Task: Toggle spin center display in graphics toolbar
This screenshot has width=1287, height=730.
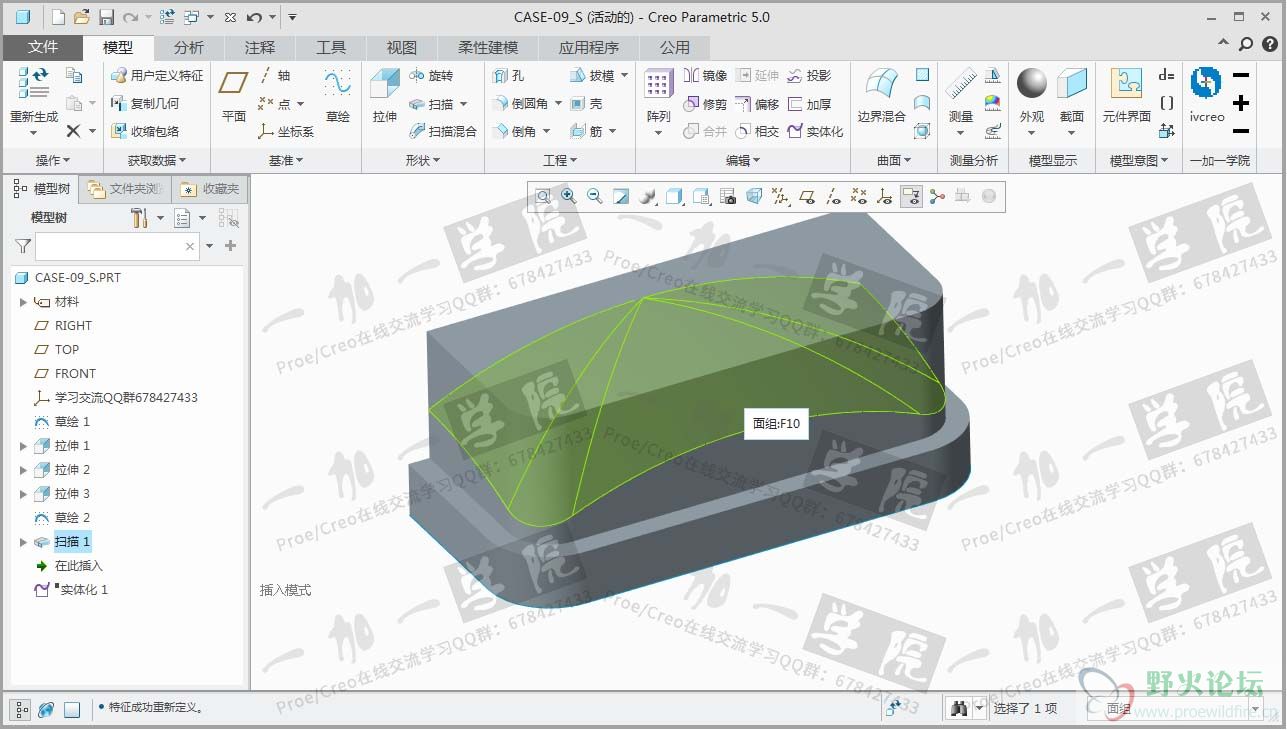Action: (x=937, y=196)
